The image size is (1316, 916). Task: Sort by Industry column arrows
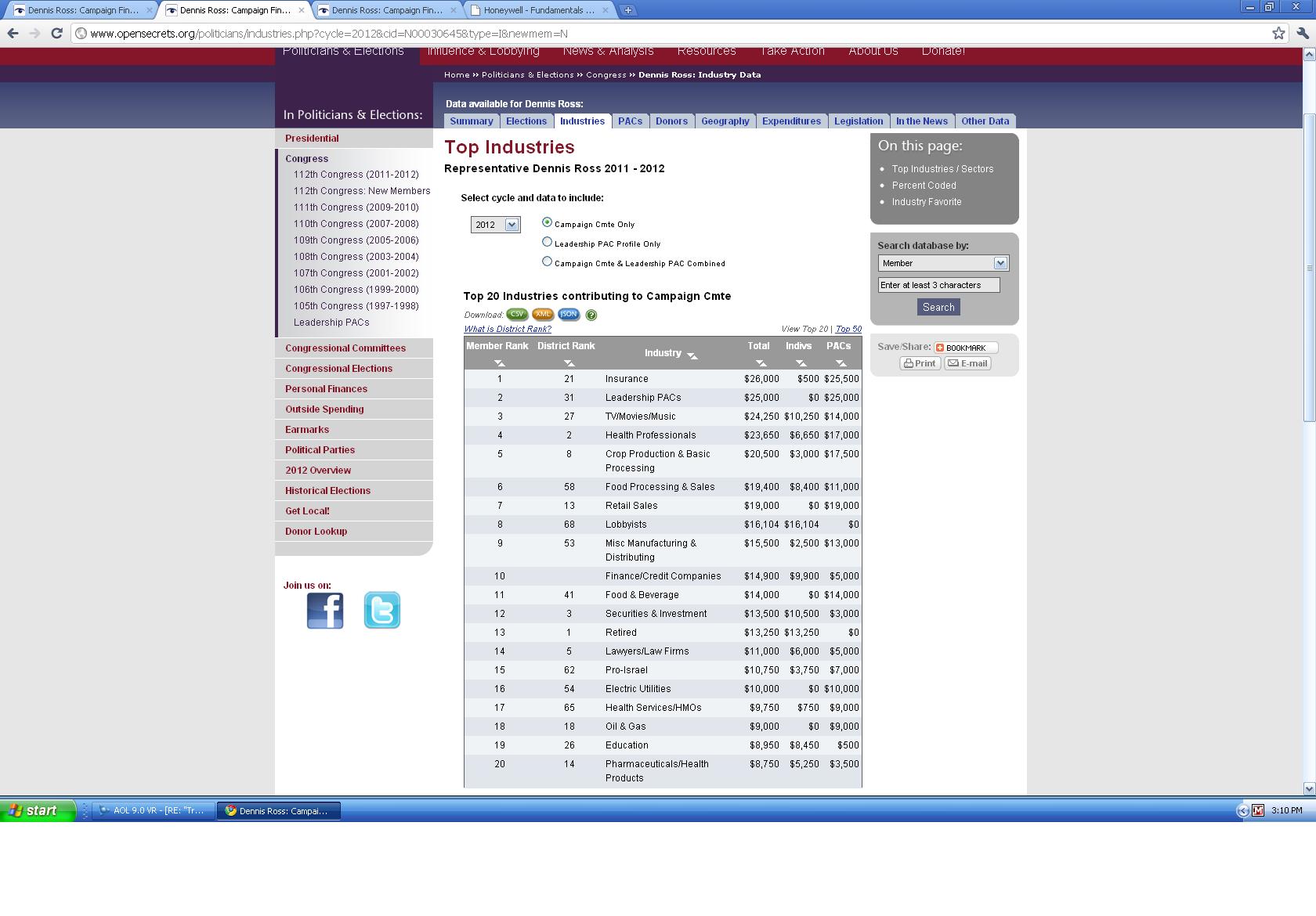pyautogui.click(x=692, y=355)
